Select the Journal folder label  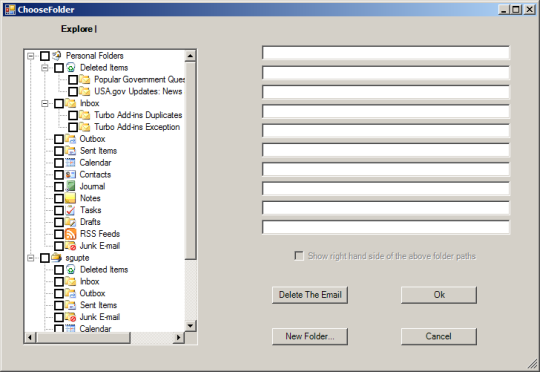[92, 186]
